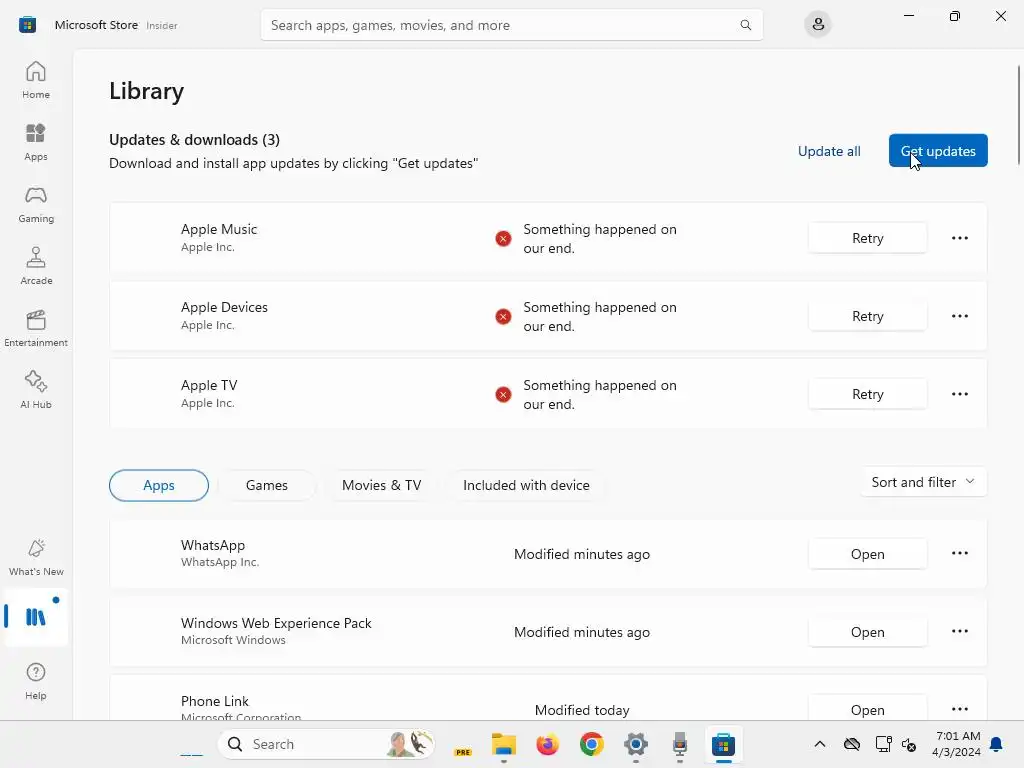Screen dimensions: 1024x768
Task: Show hidden system tray icons
Action: [820, 744]
